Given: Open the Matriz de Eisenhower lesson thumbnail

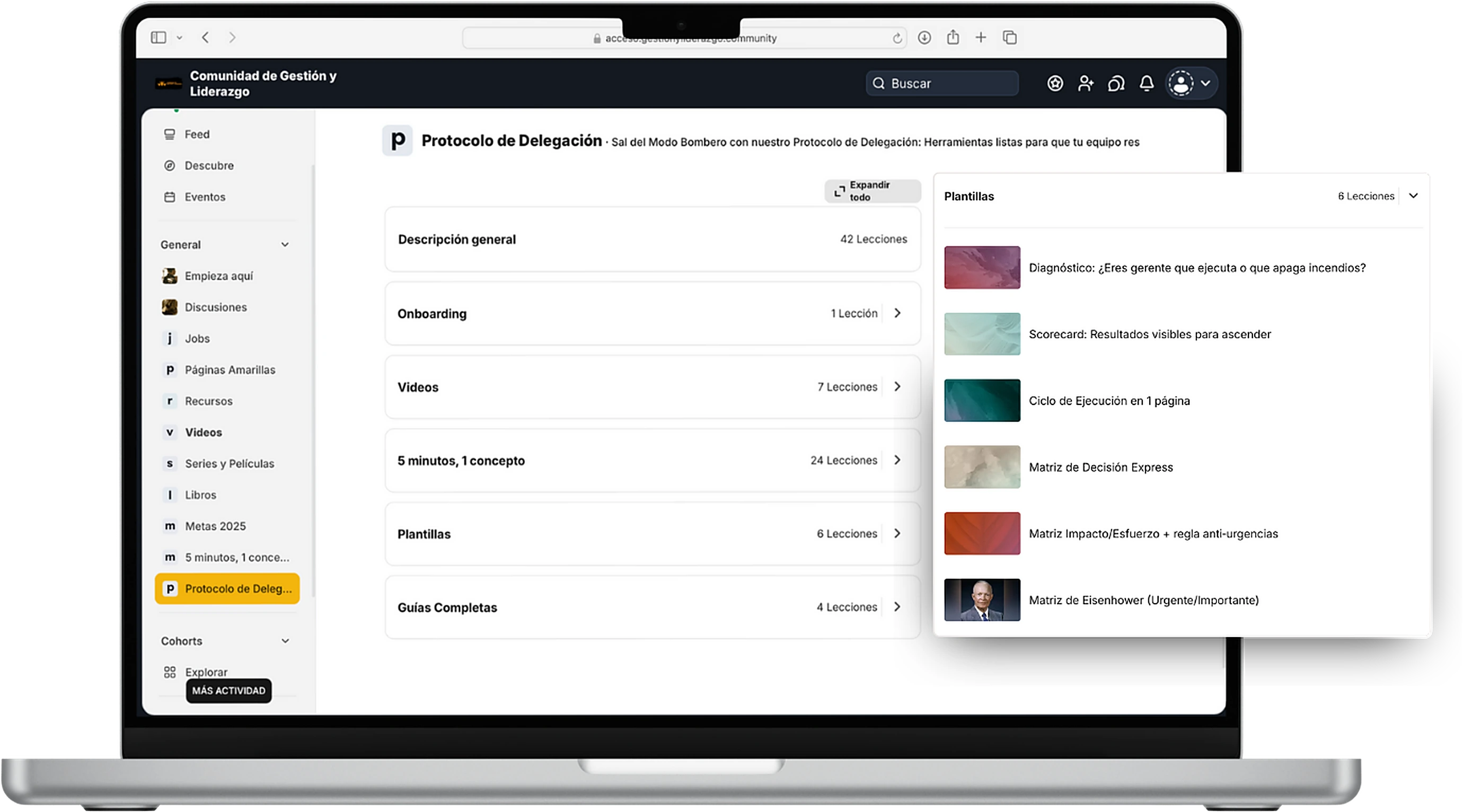Looking at the screenshot, I should (982, 599).
